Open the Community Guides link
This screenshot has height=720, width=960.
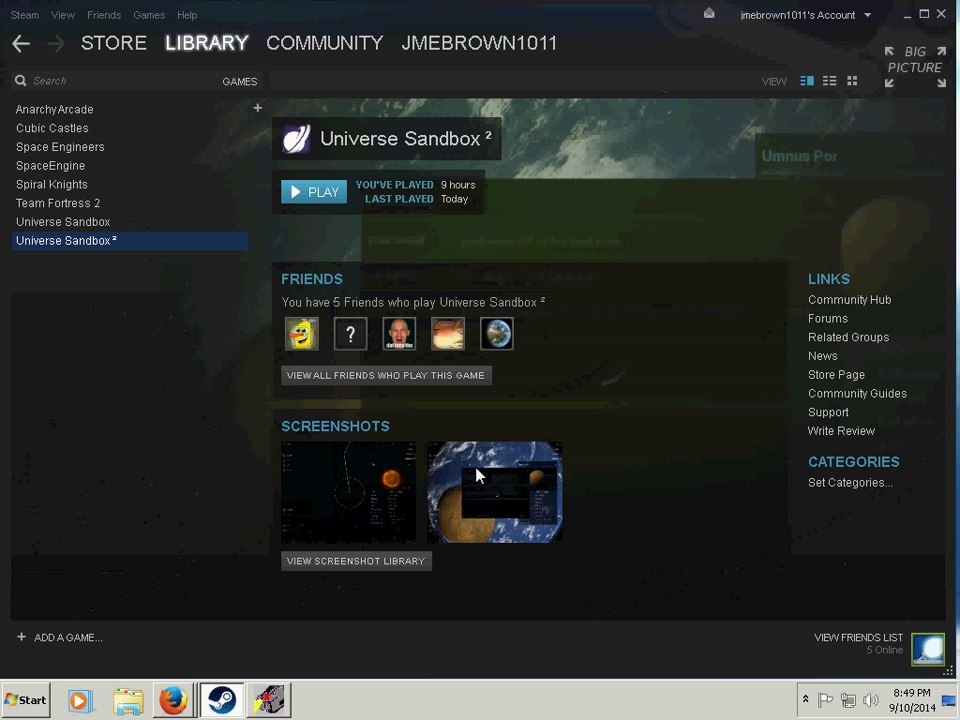click(857, 393)
